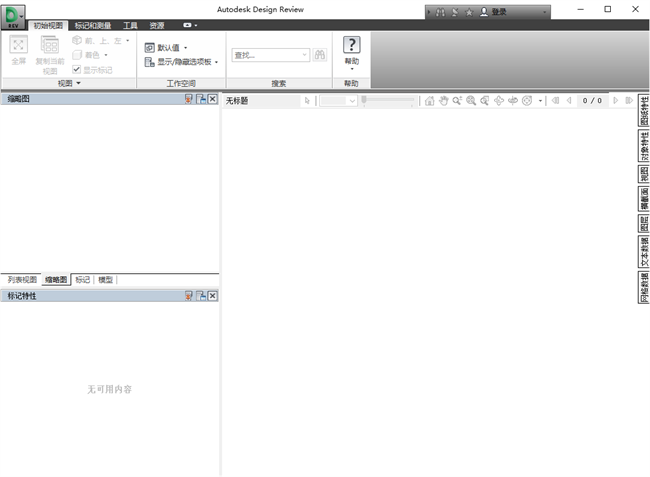Open the 图层 side palette tab

tap(644, 223)
